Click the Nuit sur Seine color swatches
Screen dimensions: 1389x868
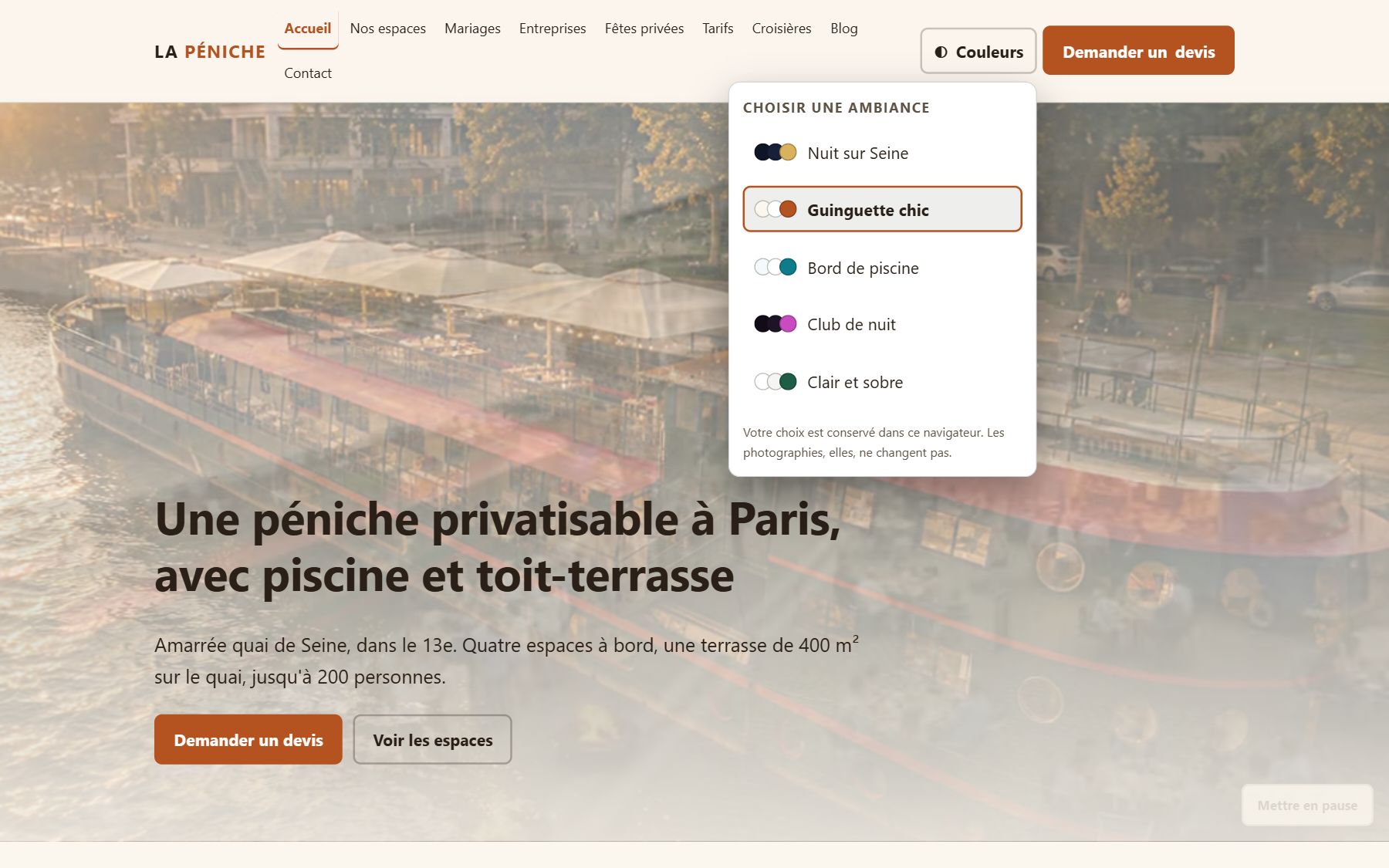click(775, 152)
